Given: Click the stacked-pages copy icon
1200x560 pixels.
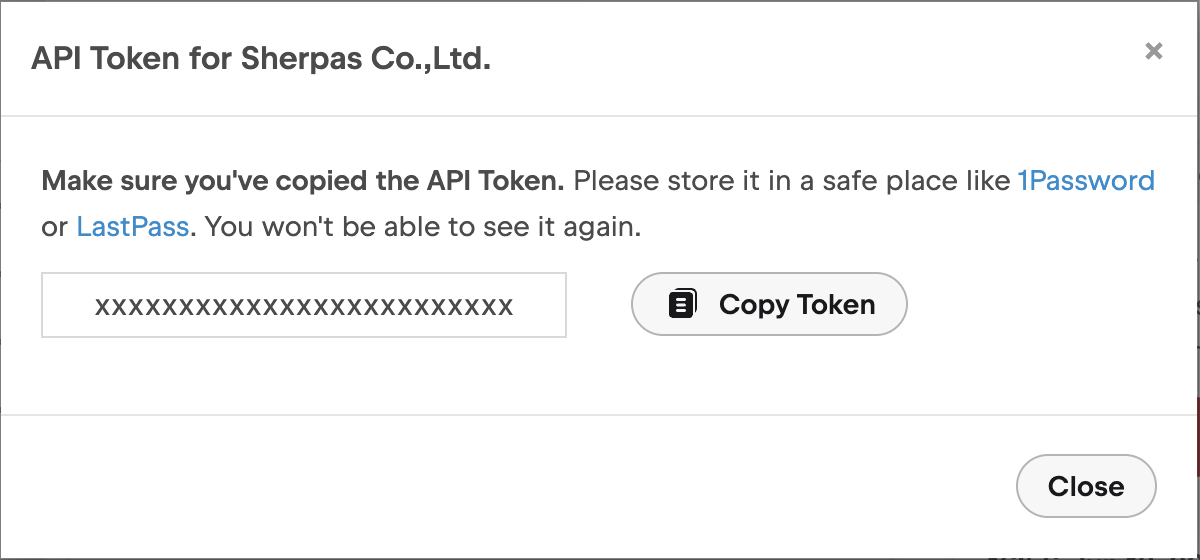Looking at the screenshot, I should point(682,304).
